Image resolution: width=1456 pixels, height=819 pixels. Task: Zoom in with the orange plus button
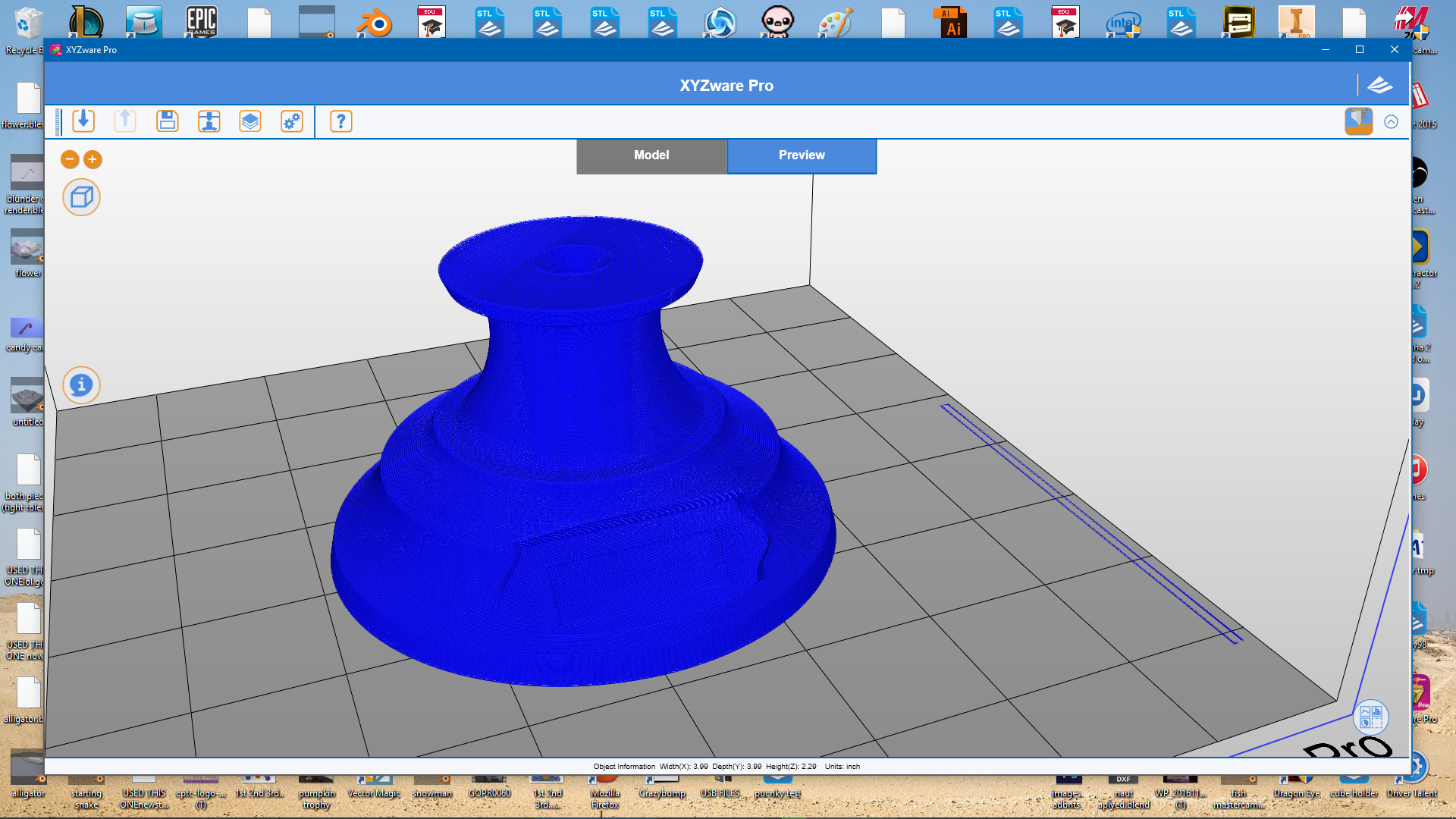click(93, 159)
